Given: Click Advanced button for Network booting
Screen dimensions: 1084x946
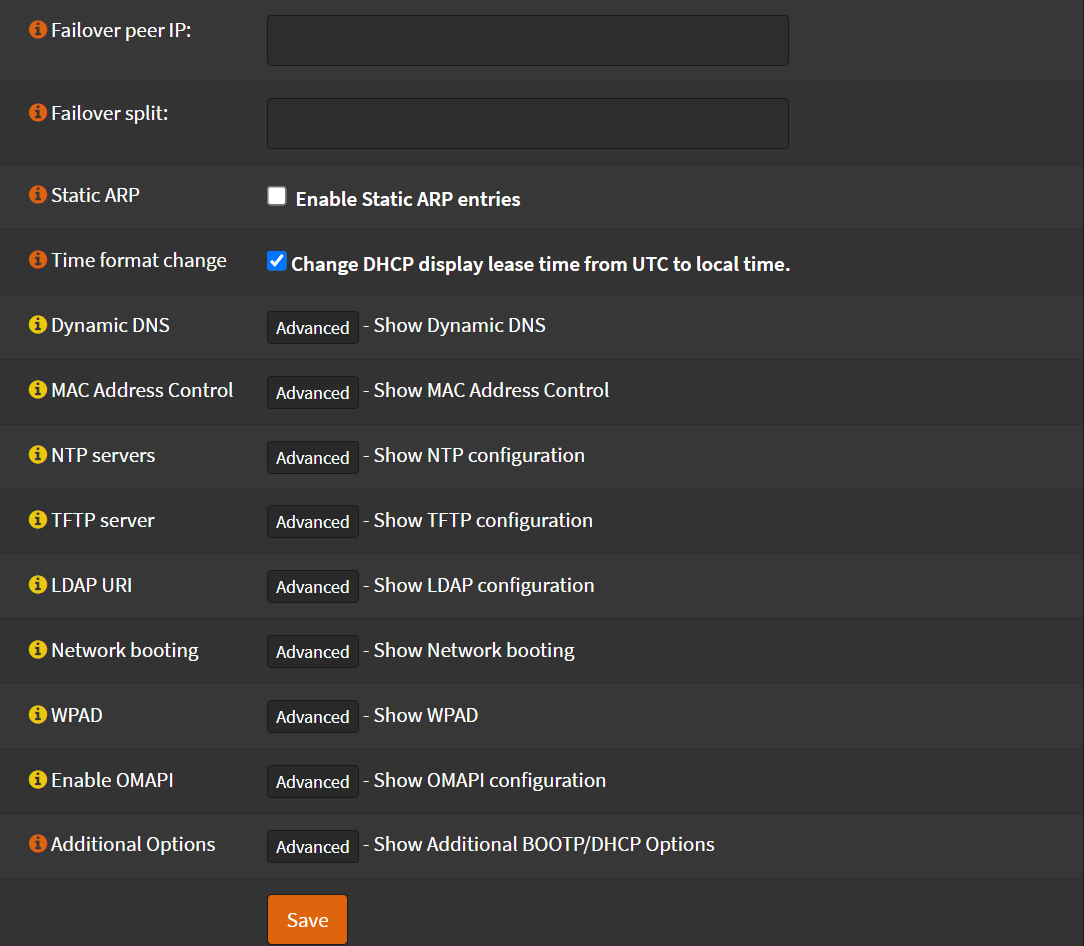Looking at the screenshot, I should (312, 651).
